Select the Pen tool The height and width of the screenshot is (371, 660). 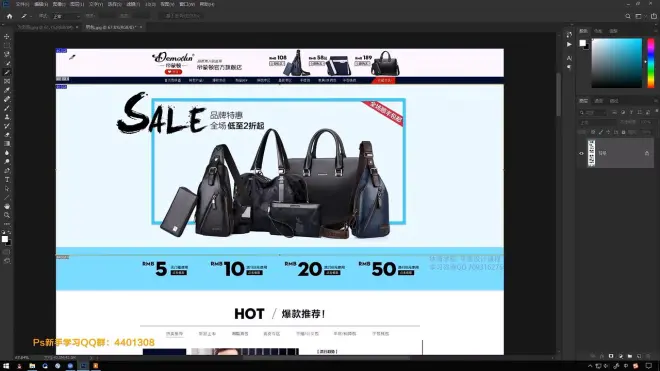click(x=7, y=171)
